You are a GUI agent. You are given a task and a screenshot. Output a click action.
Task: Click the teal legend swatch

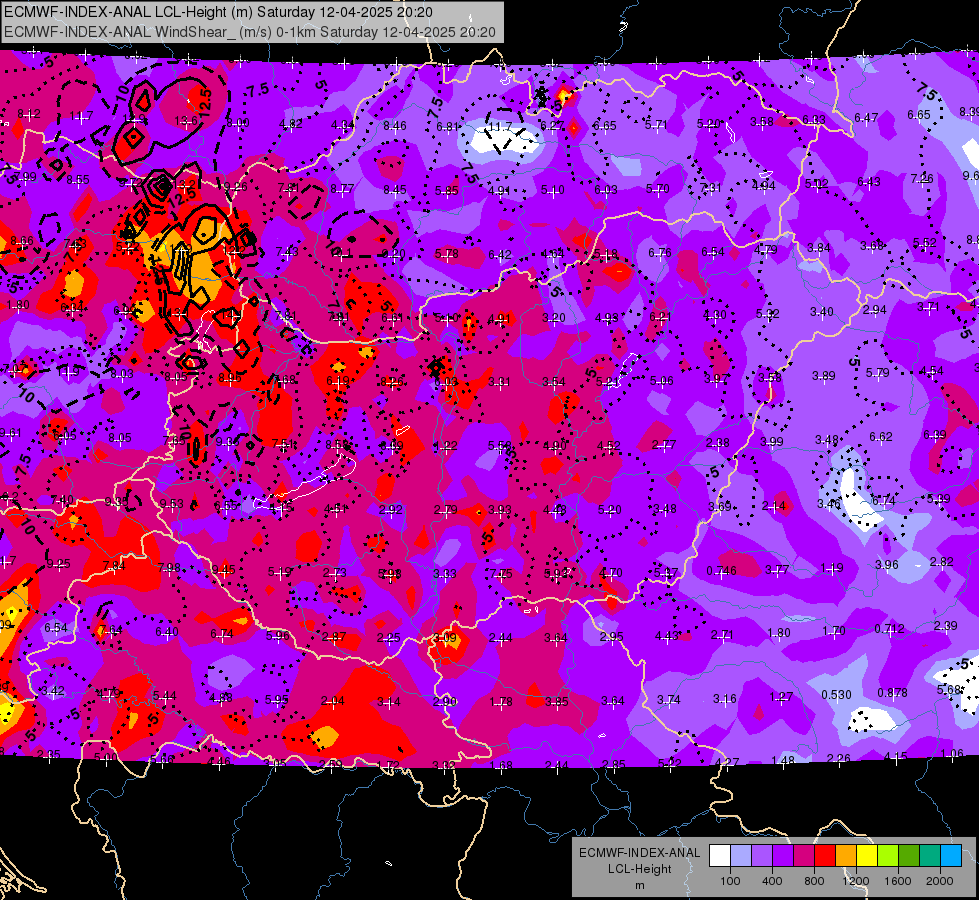tap(930, 855)
